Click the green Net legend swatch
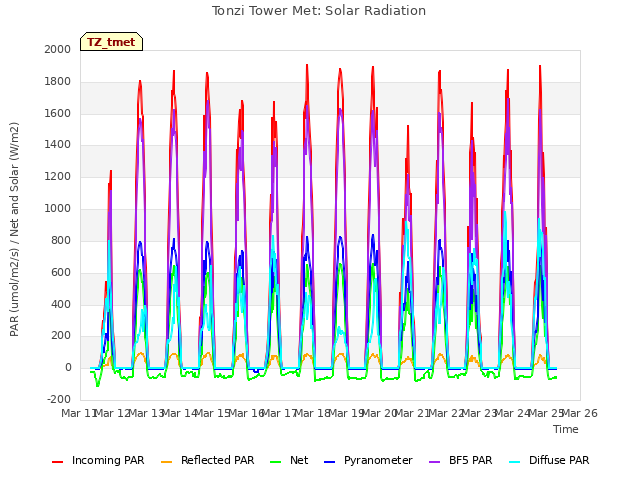 pyautogui.click(x=276, y=462)
